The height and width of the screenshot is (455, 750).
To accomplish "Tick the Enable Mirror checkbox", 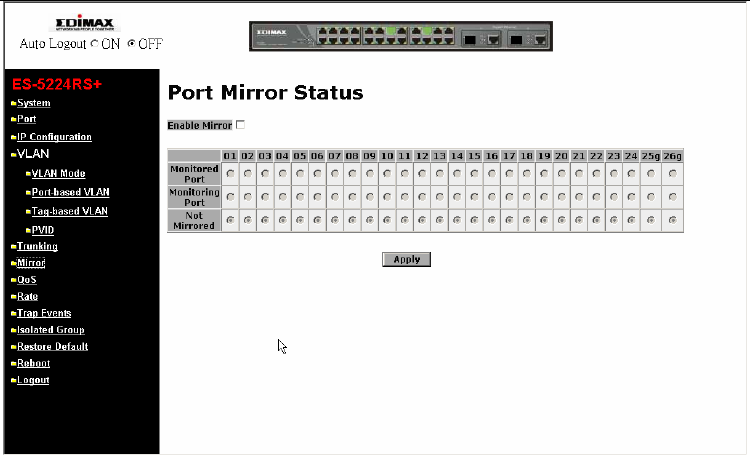I will click(x=241, y=125).
